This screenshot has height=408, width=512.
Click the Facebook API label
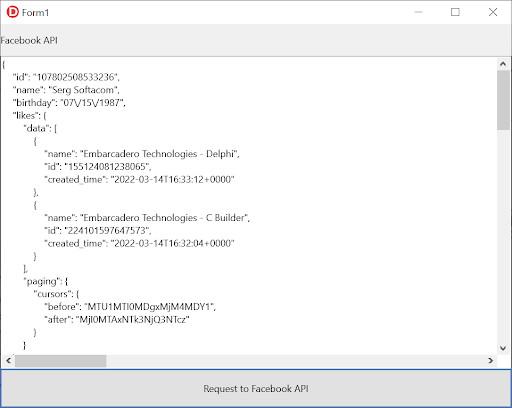pos(29,40)
